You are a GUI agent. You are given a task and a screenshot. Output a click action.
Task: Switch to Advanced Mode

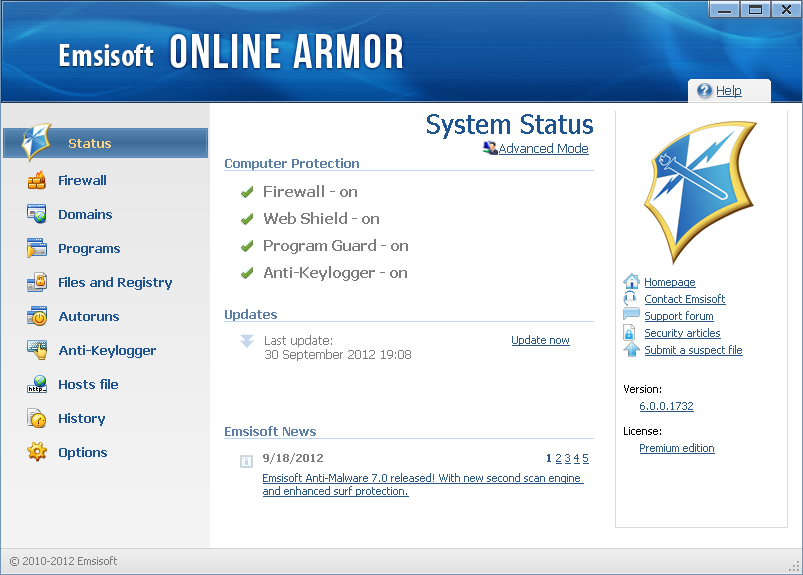click(x=543, y=148)
